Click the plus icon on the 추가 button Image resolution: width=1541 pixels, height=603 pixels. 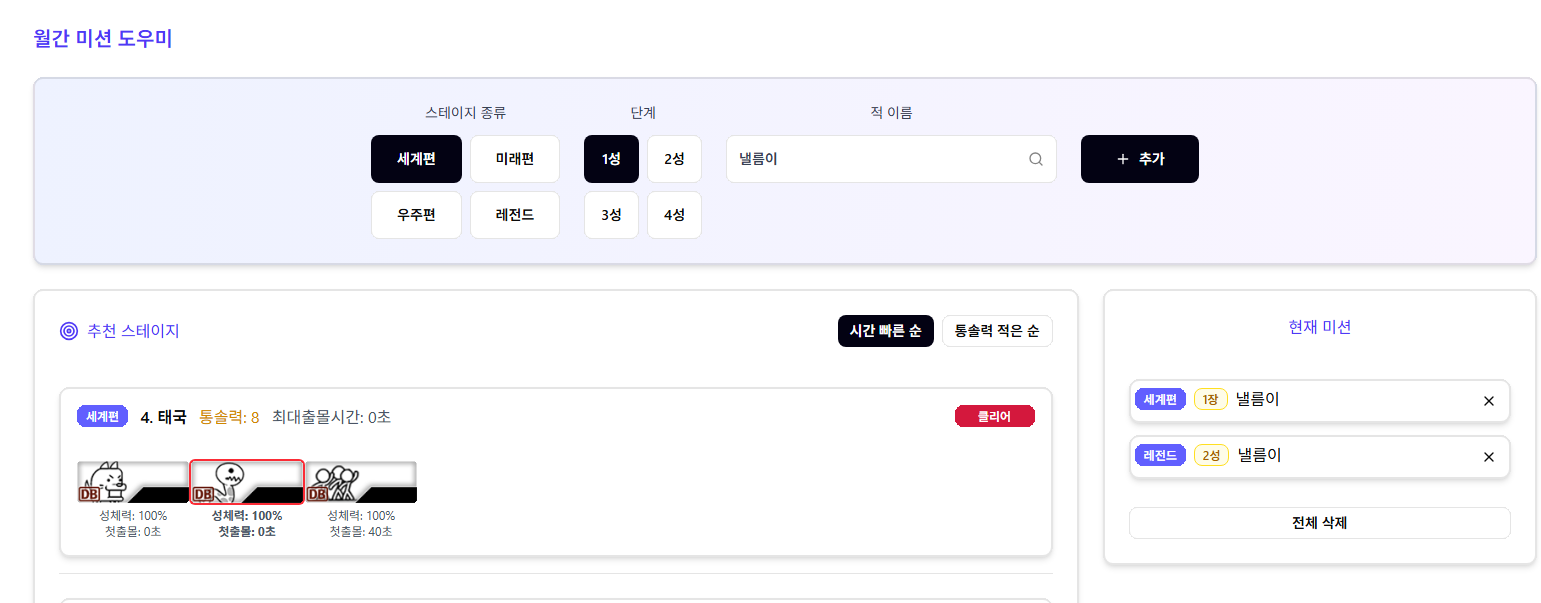tap(1122, 159)
